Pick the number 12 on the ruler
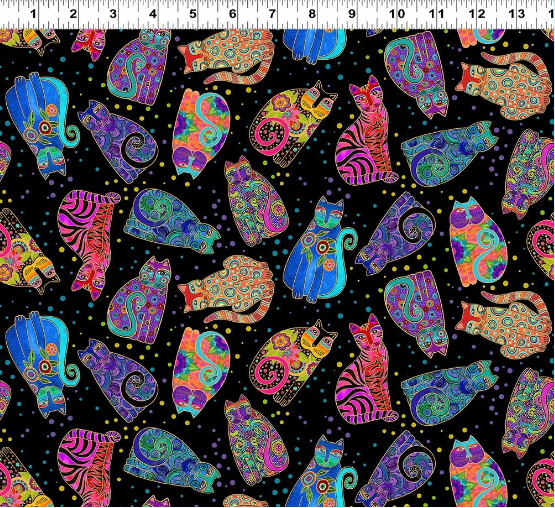The height and width of the screenshot is (508, 555). coord(477,14)
